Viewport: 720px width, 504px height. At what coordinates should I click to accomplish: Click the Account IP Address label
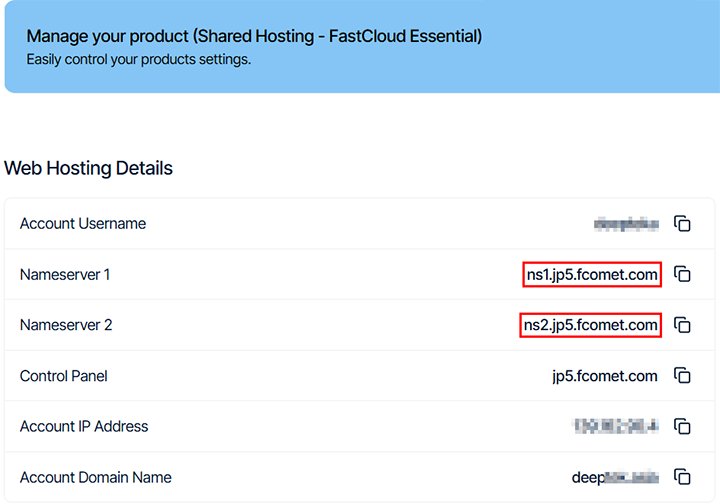(84, 426)
